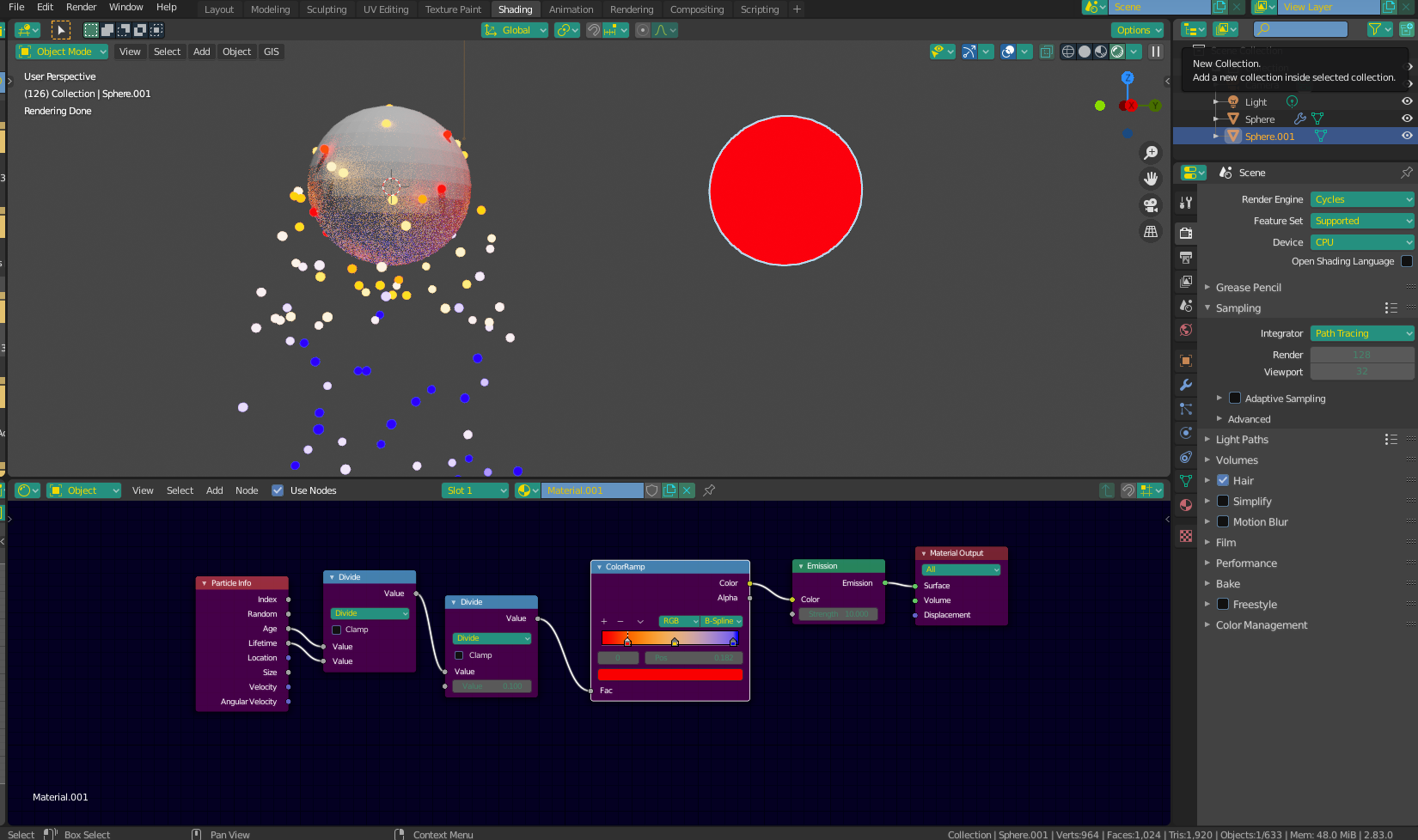
Task: Open the Render properties tab
Action: (x=1186, y=233)
